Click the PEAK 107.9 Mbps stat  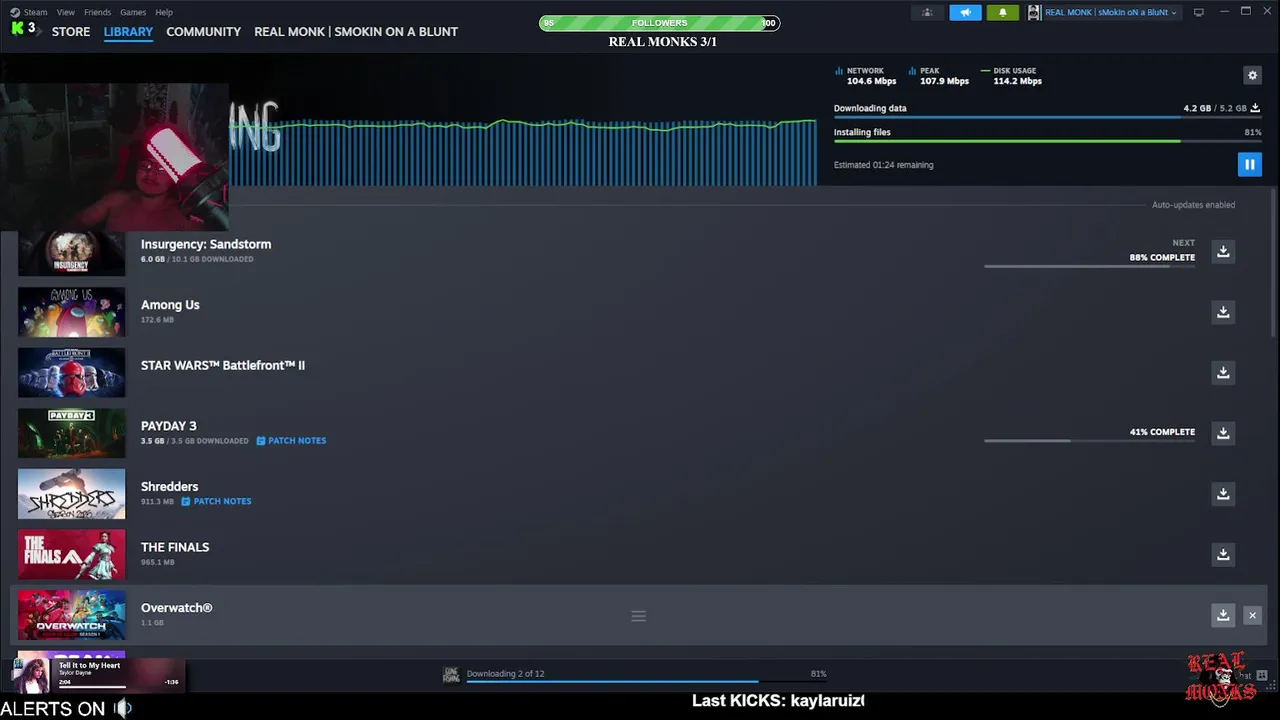[x=939, y=76]
